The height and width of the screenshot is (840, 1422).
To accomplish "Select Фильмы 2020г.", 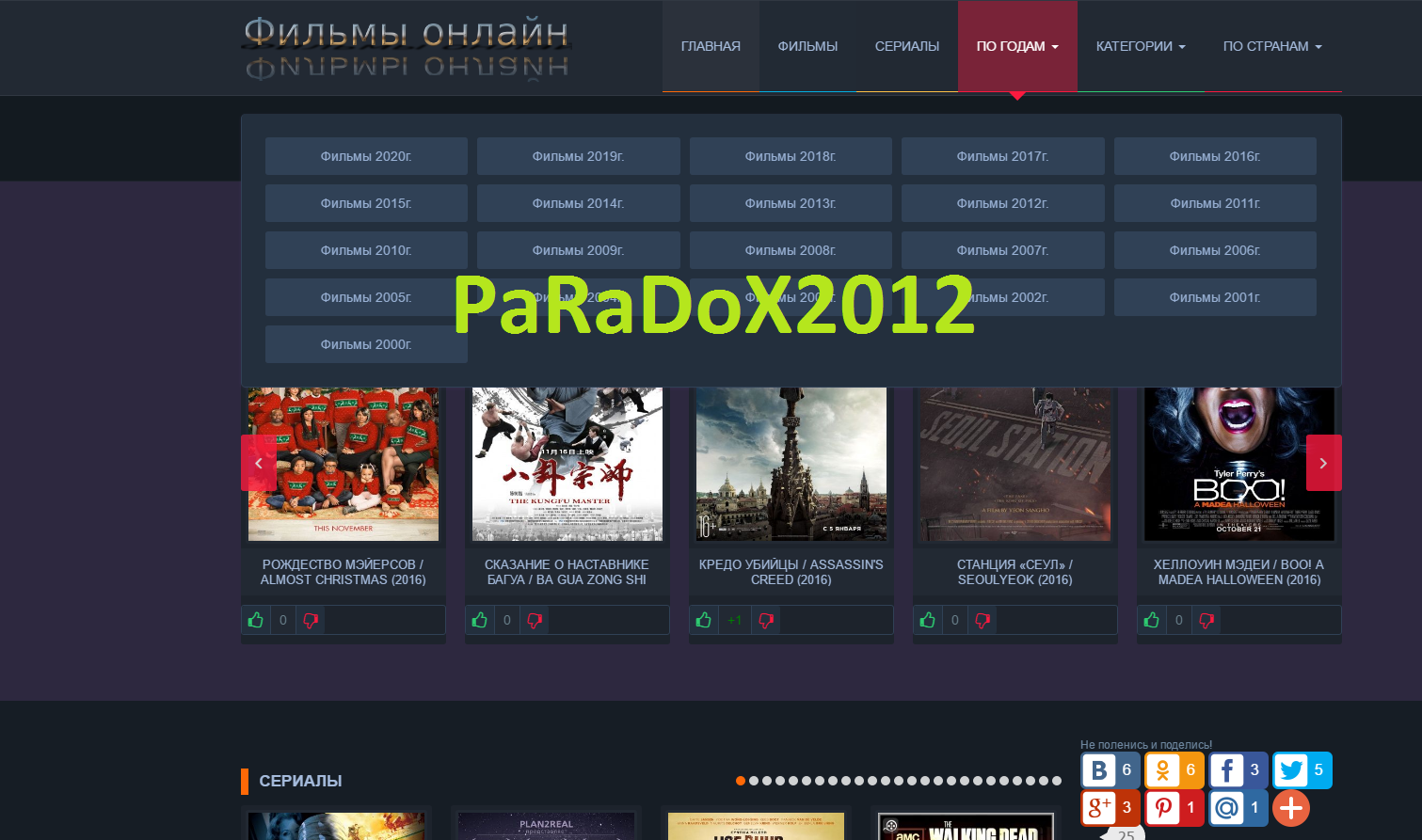I will pos(366,156).
